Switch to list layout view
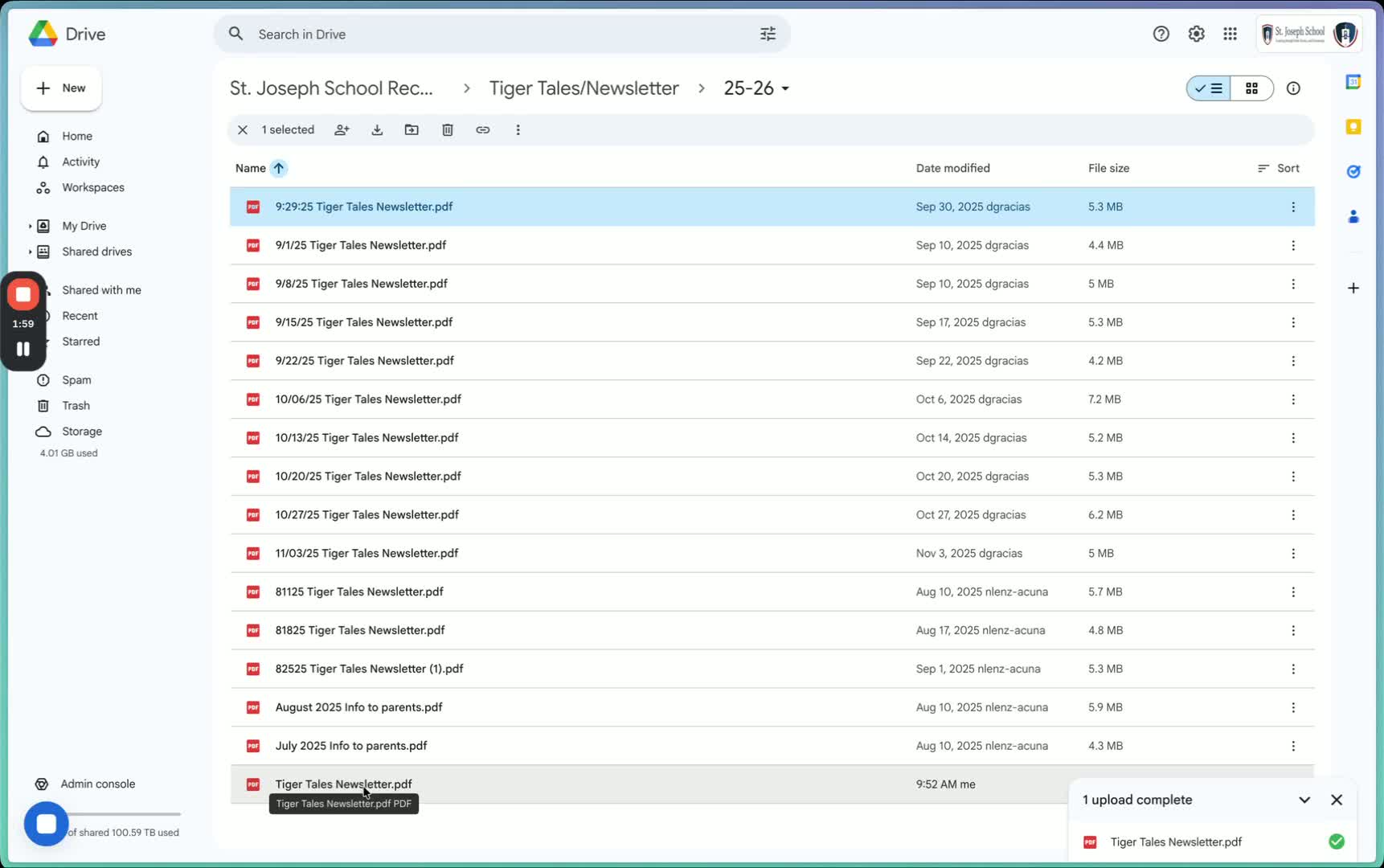This screenshot has height=868, width=1384. [1209, 88]
